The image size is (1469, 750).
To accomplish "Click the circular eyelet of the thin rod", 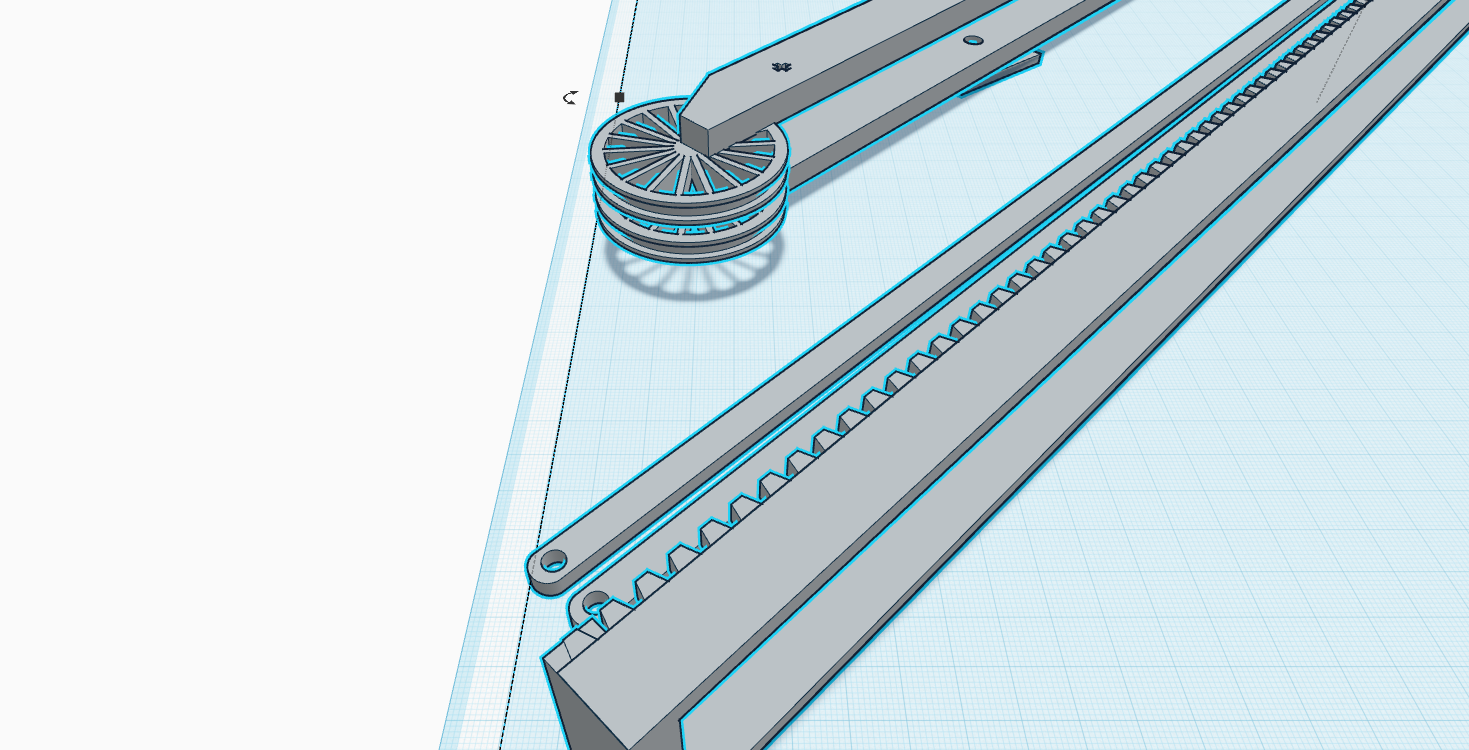I will coord(553,561).
